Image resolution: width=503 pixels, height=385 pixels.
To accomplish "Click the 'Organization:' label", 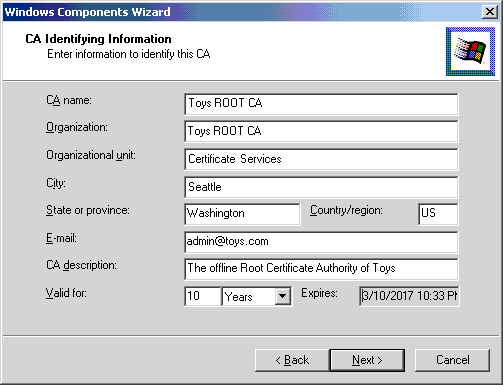I will click(77, 127).
